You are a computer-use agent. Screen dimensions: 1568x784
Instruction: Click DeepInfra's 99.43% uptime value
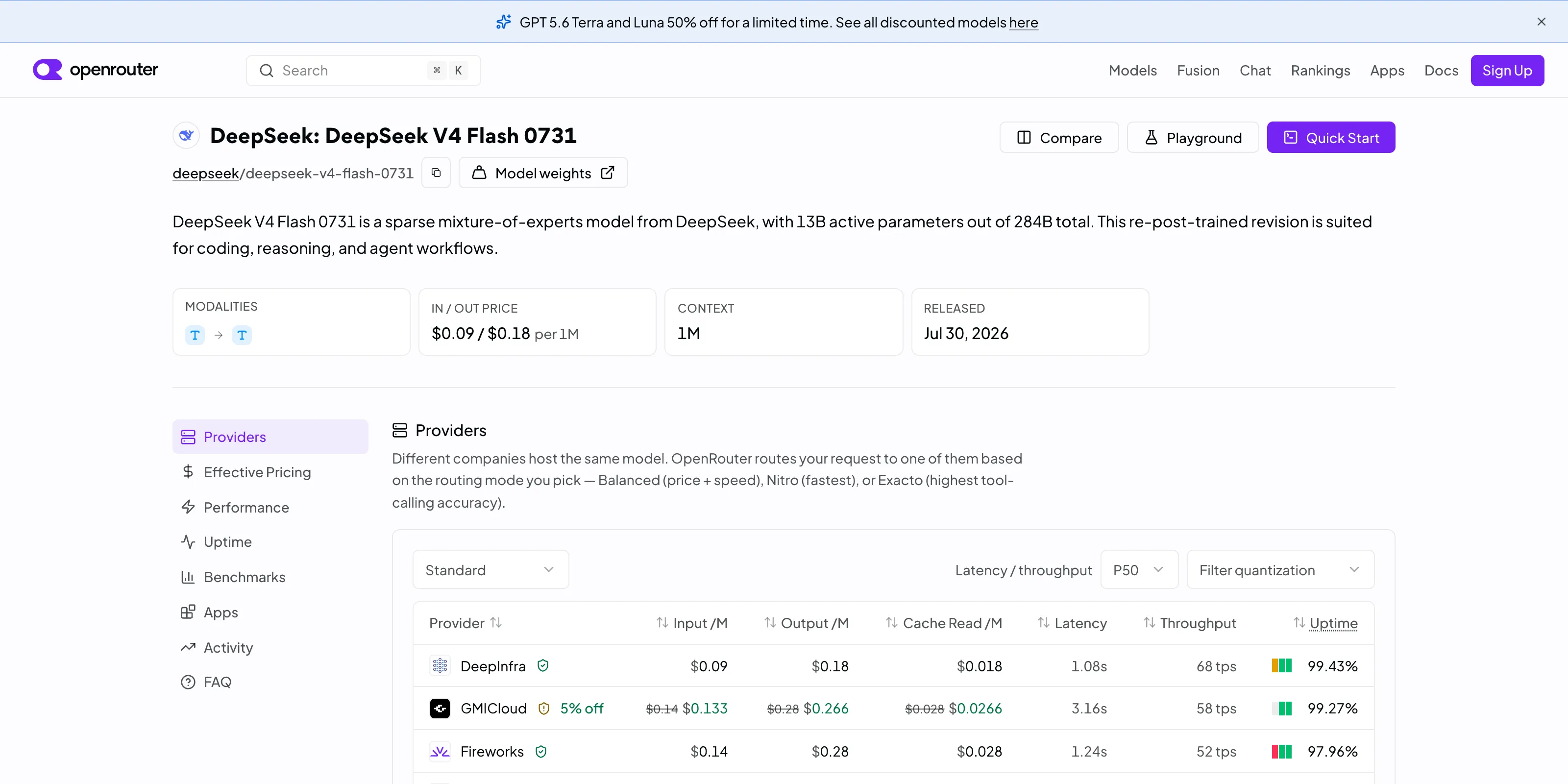(1332, 666)
